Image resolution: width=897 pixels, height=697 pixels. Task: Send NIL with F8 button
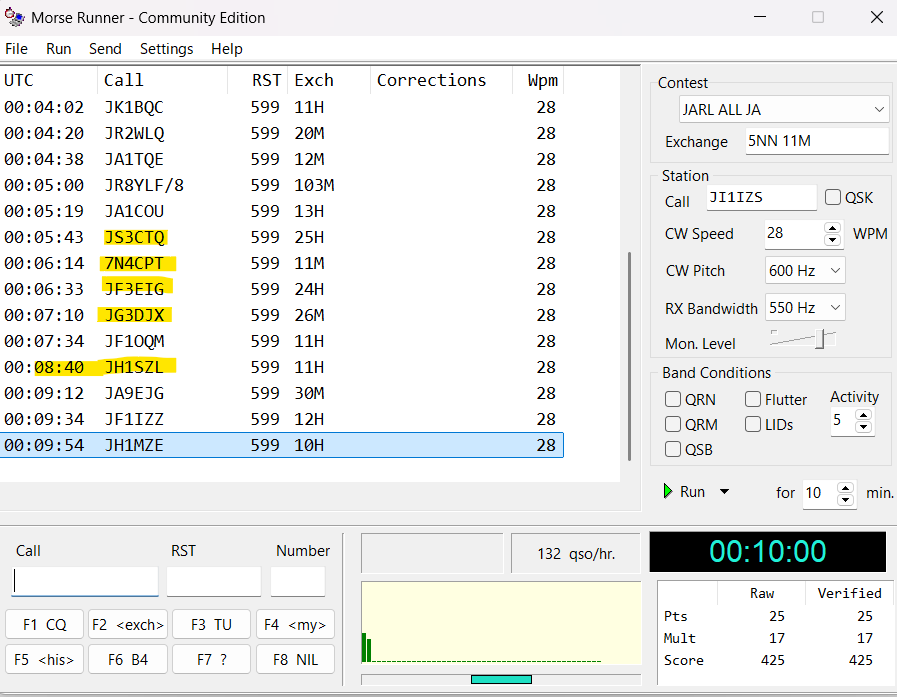pos(295,659)
